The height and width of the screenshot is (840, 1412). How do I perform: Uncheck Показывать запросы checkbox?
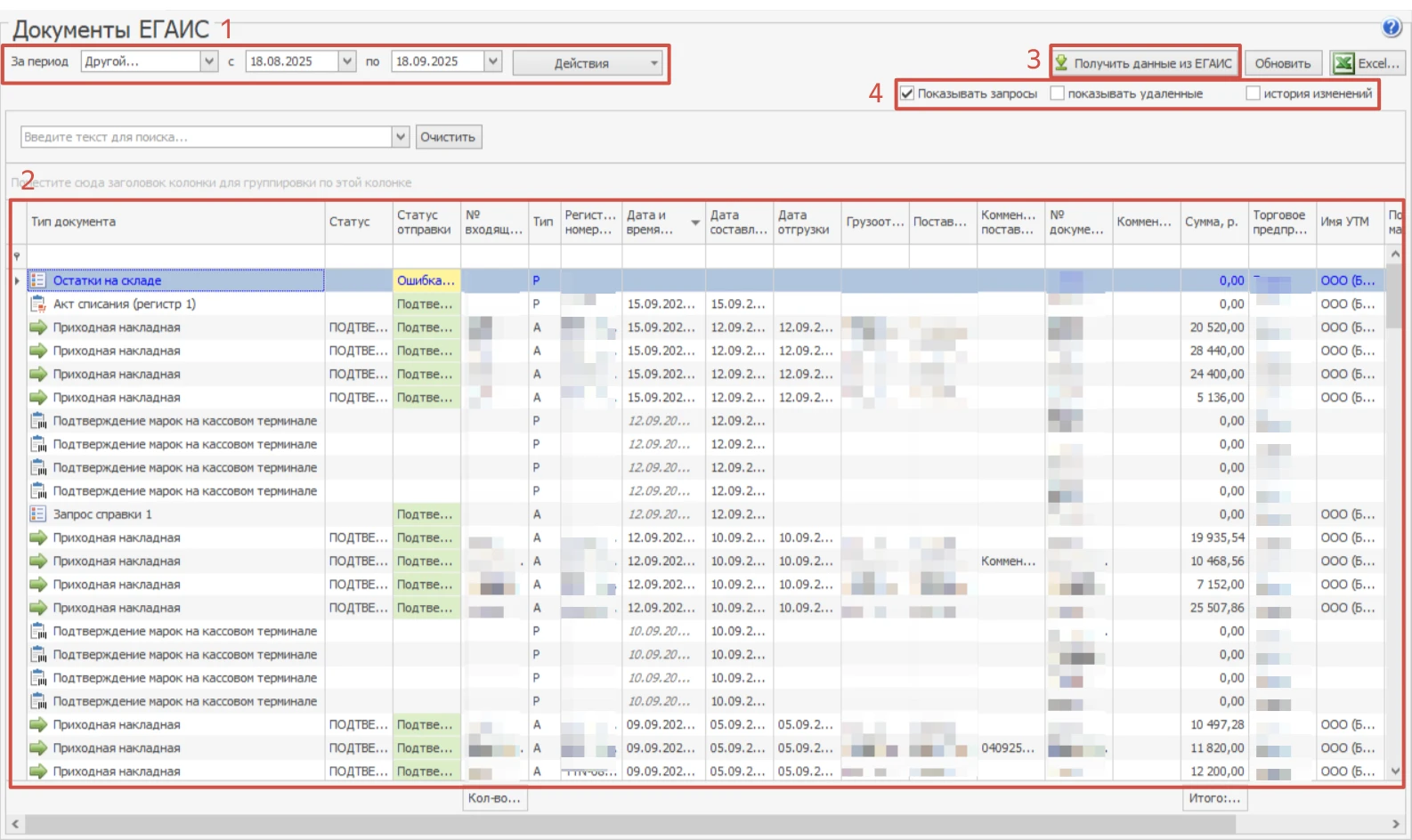906,93
